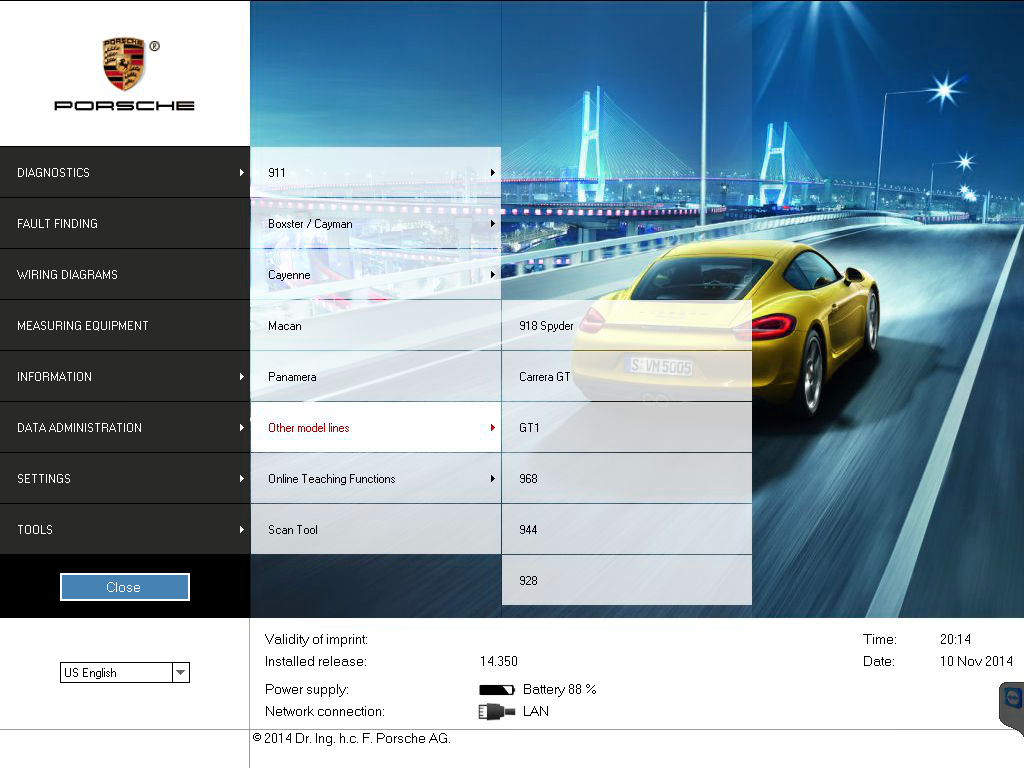This screenshot has height=768, width=1024.
Task: Choose Measuring Equipment menu entry
Action: point(124,326)
